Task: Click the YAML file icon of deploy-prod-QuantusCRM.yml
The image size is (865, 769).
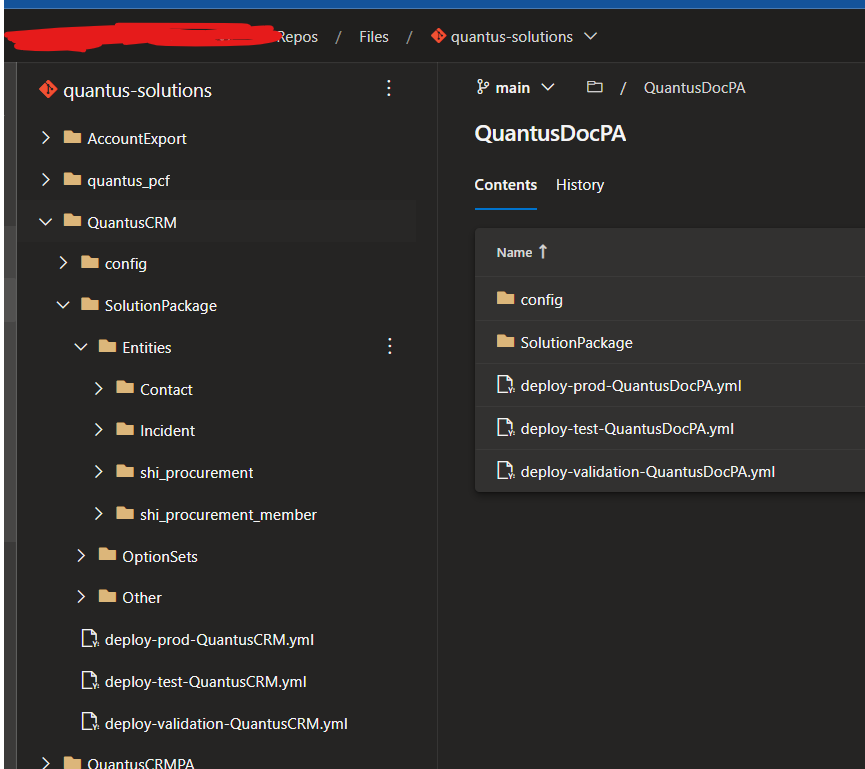Action: pos(88,639)
